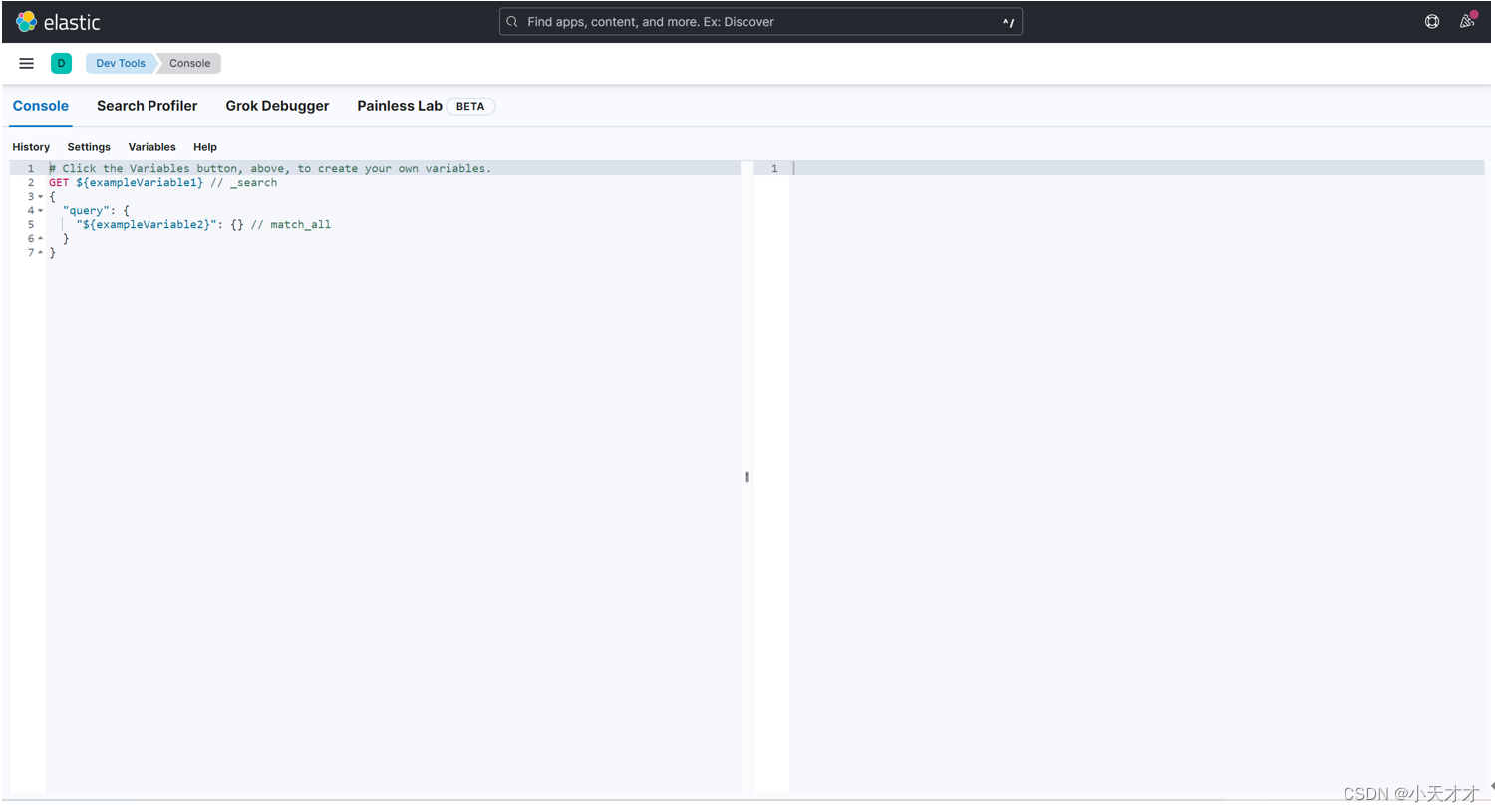Screen dimensions: 1495x812
Task: Click the comment text on editor line 1
Action: [x=270, y=169]
